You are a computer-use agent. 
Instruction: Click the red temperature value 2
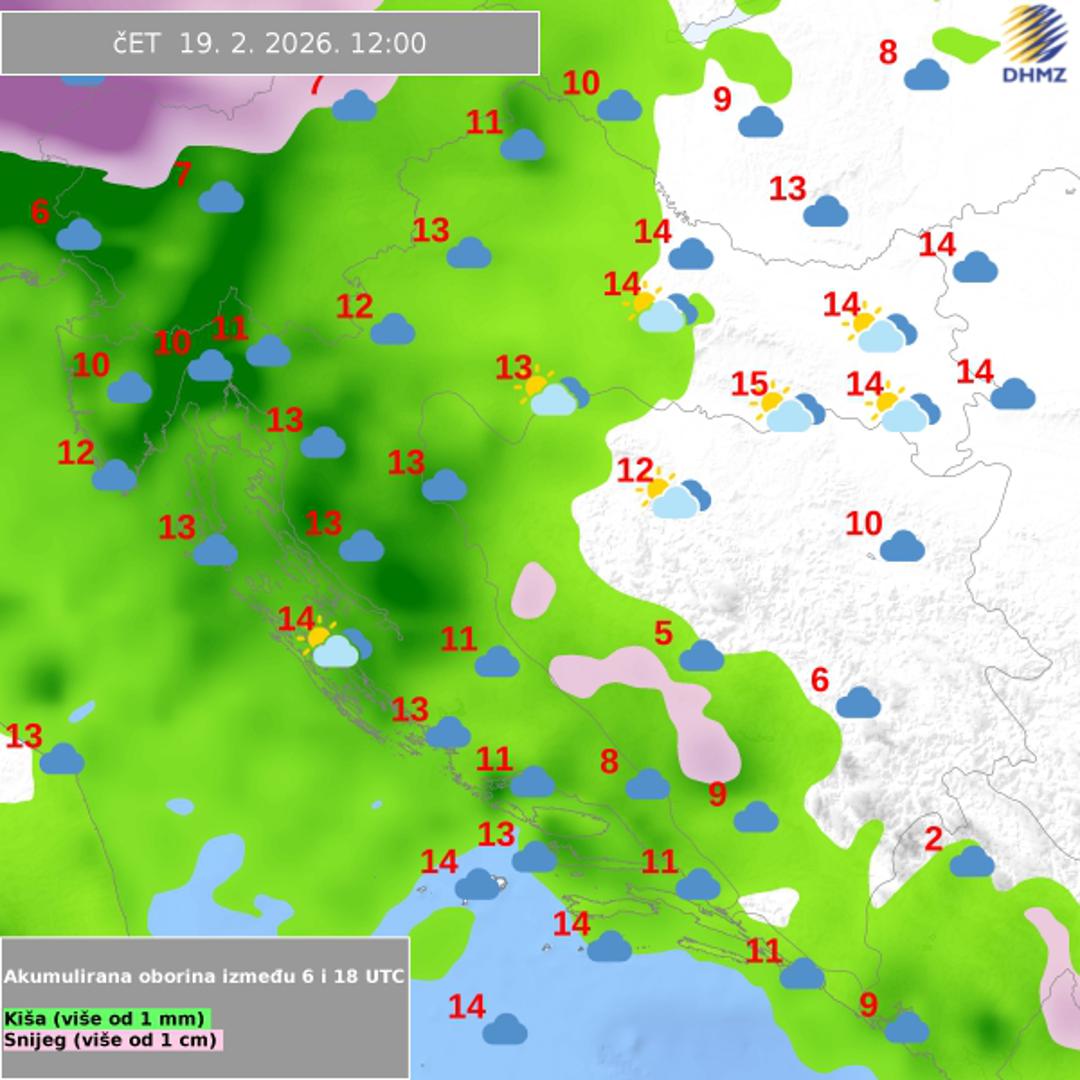click(x=932, y=839)
